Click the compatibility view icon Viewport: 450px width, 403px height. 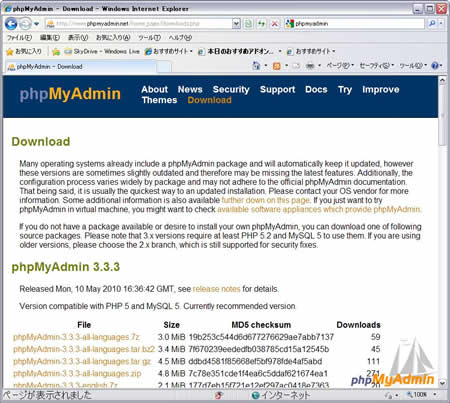[248, 24]
